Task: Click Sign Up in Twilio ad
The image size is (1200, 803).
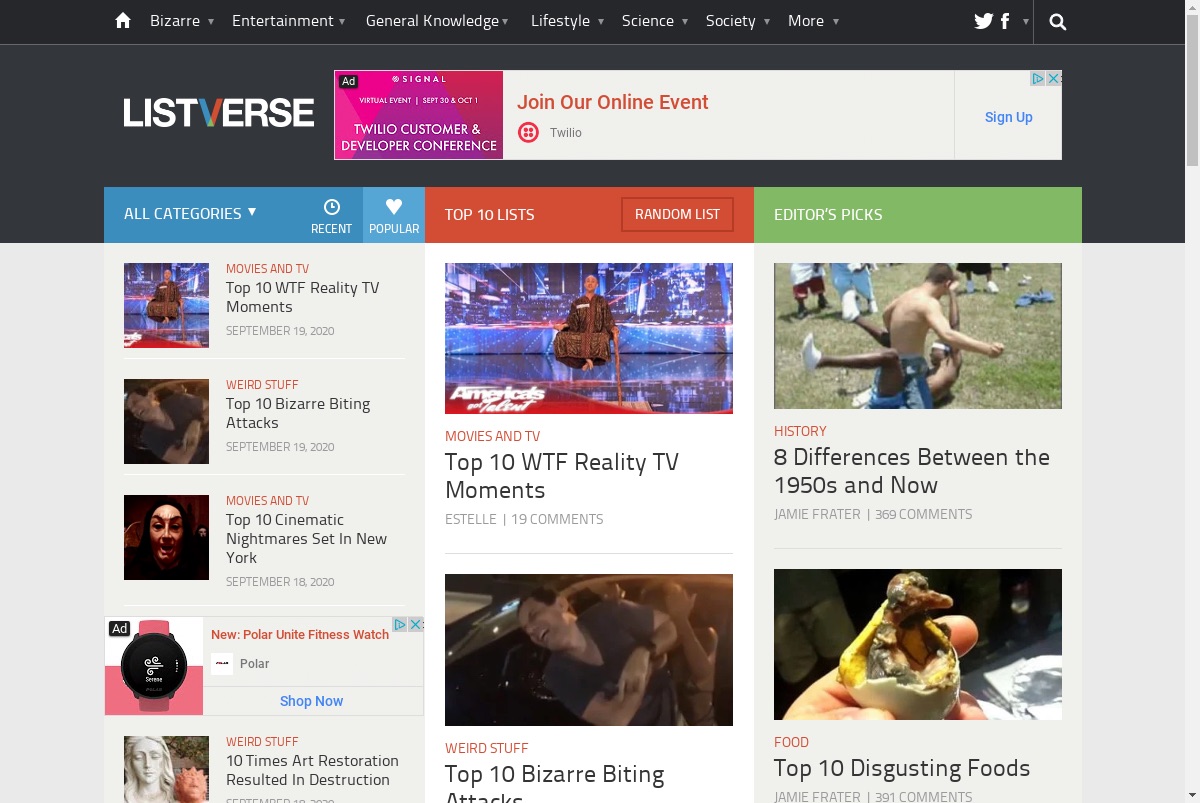Action: click(x=1008, y=117)
